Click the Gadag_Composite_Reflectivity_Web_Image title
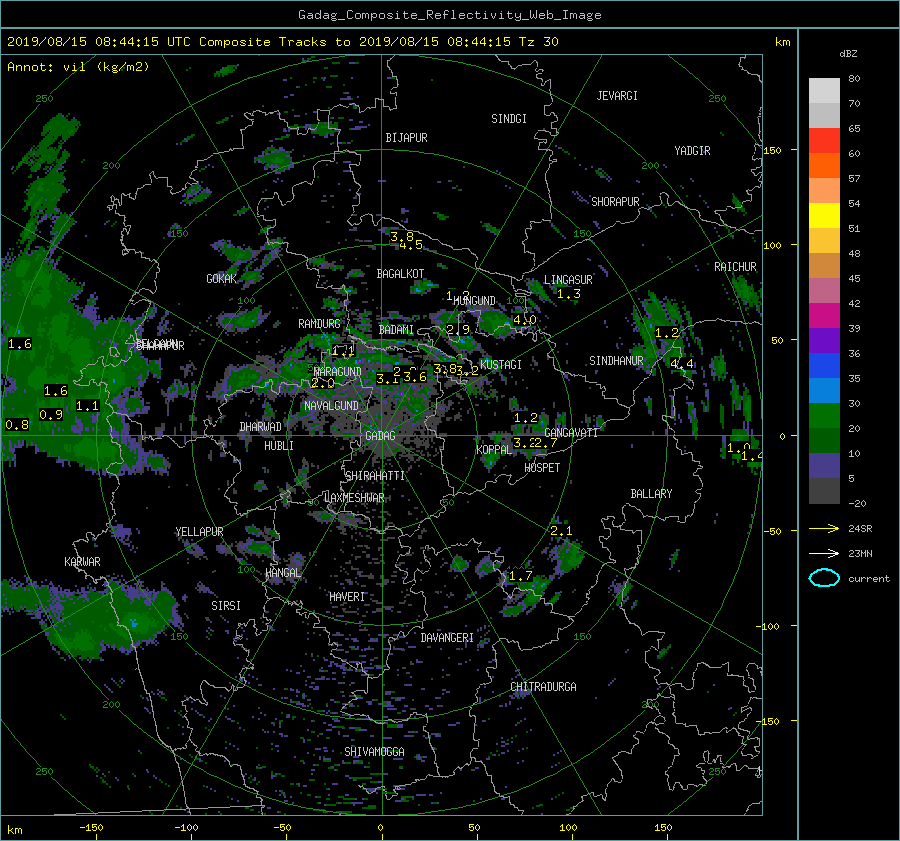The image size is (900, 841). click(x=449, y=15)
